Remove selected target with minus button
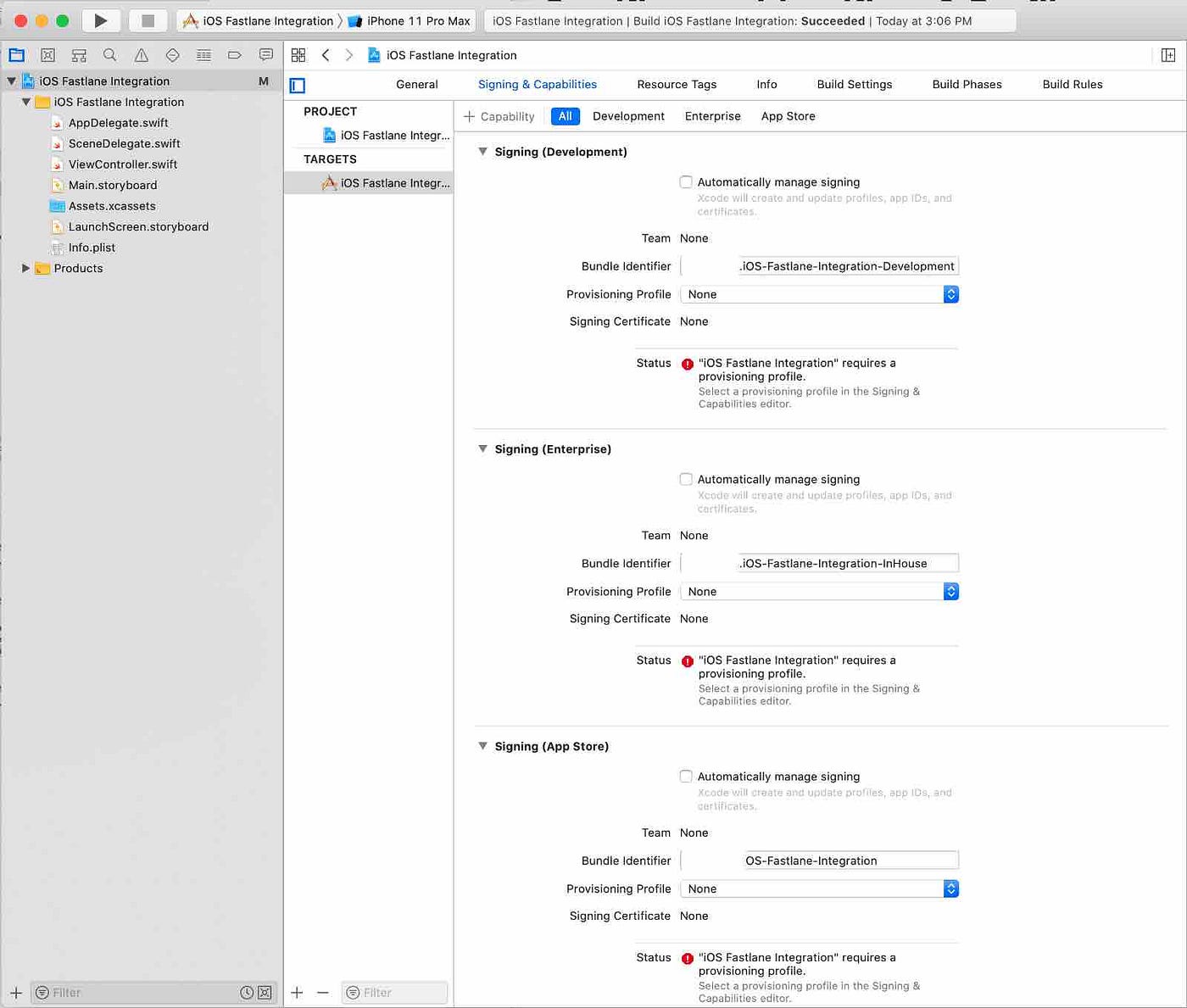Screen dimensions: 1187x1008 [x=323, y=992]
